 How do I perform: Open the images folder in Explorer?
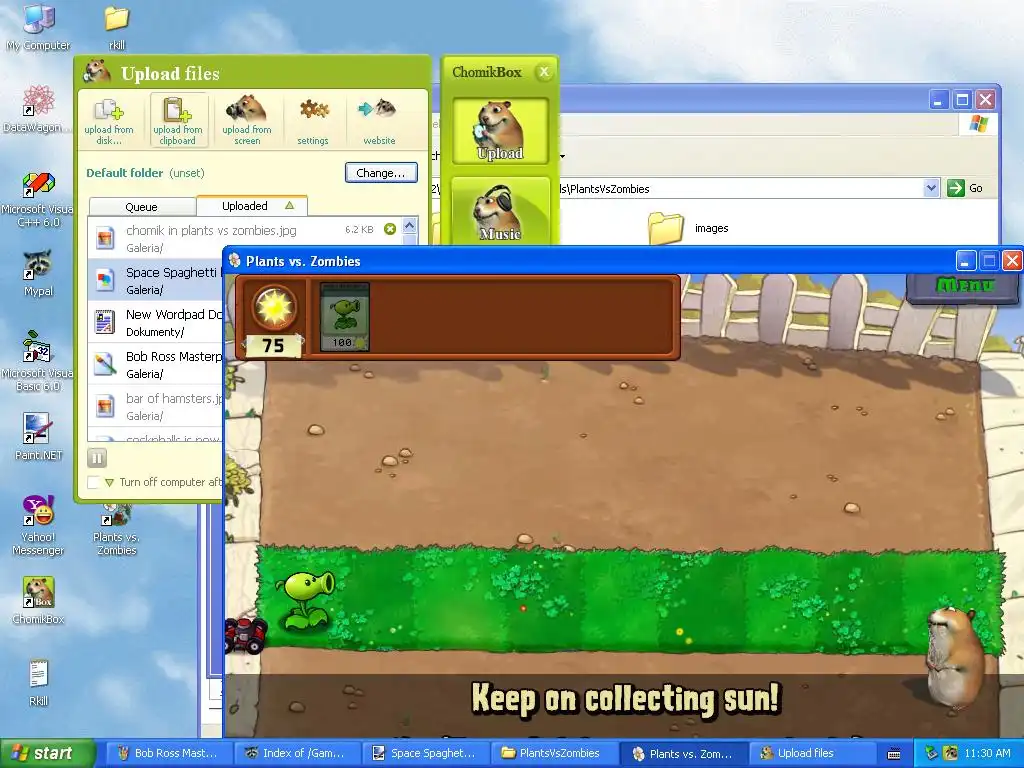[687, 228]
